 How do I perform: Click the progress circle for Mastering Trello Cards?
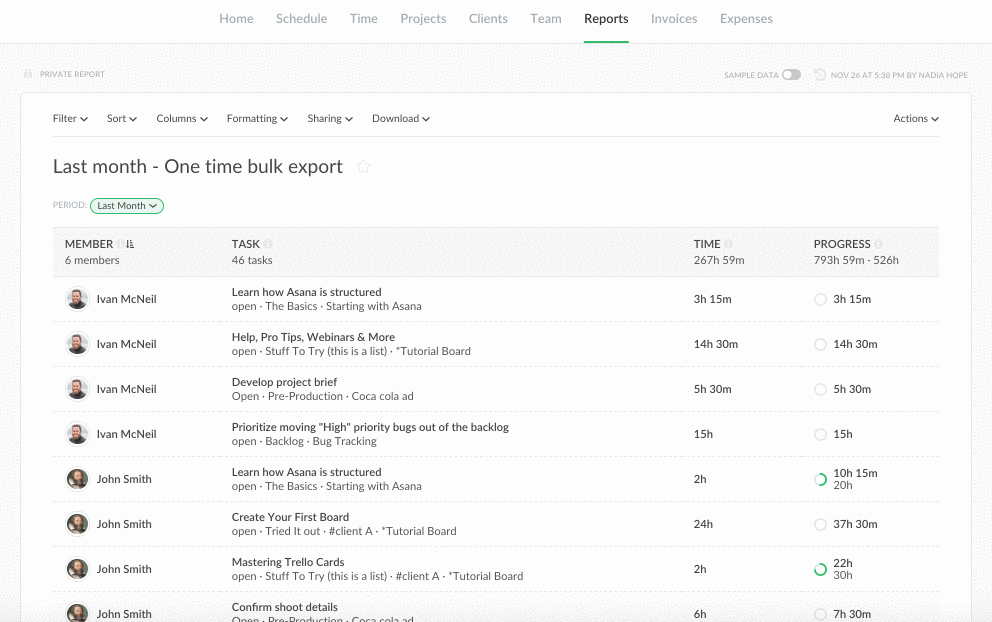pyautogui.click(x=820, y=569)
